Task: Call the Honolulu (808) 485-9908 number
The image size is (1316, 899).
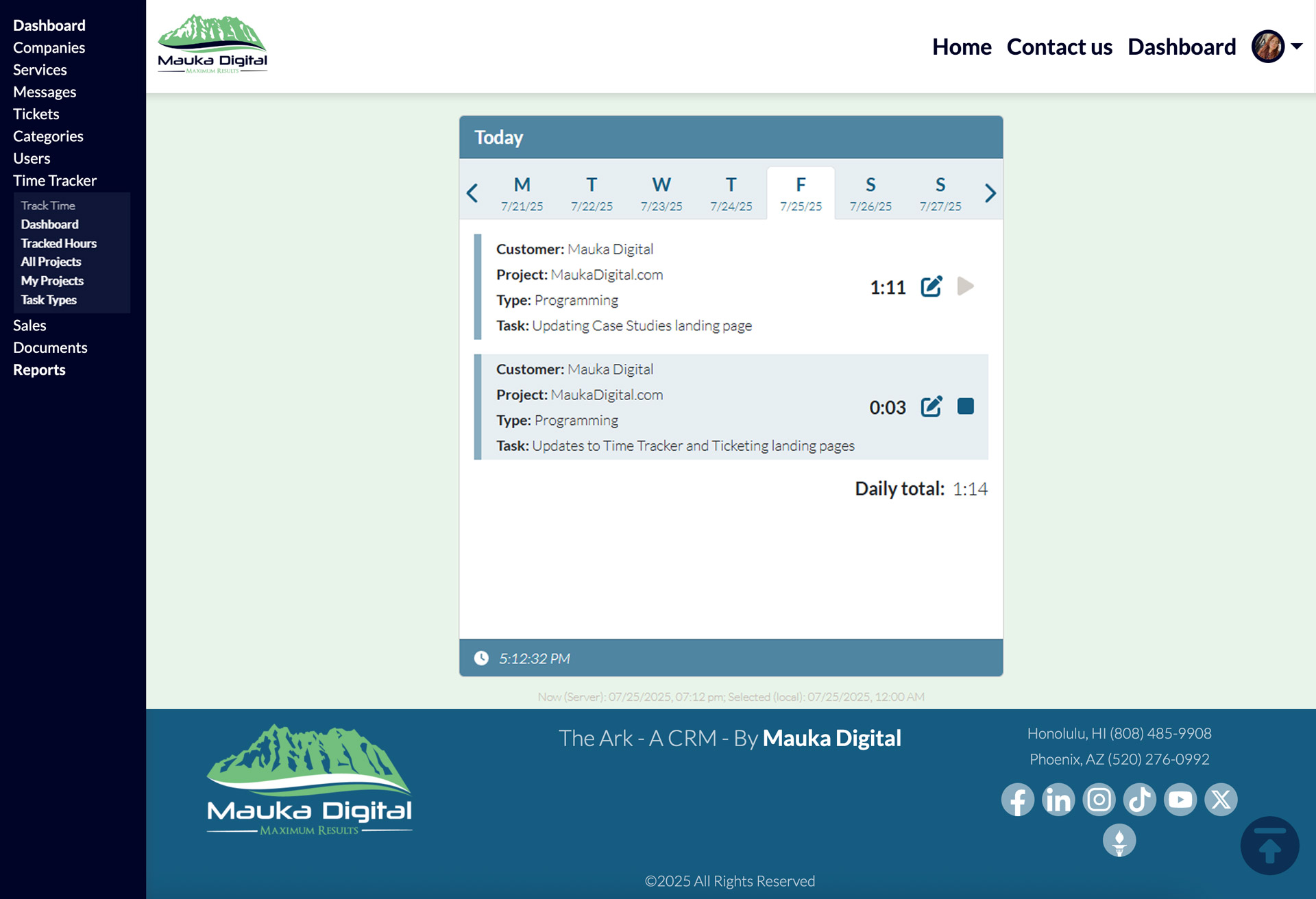Action: click(1160, 733)
